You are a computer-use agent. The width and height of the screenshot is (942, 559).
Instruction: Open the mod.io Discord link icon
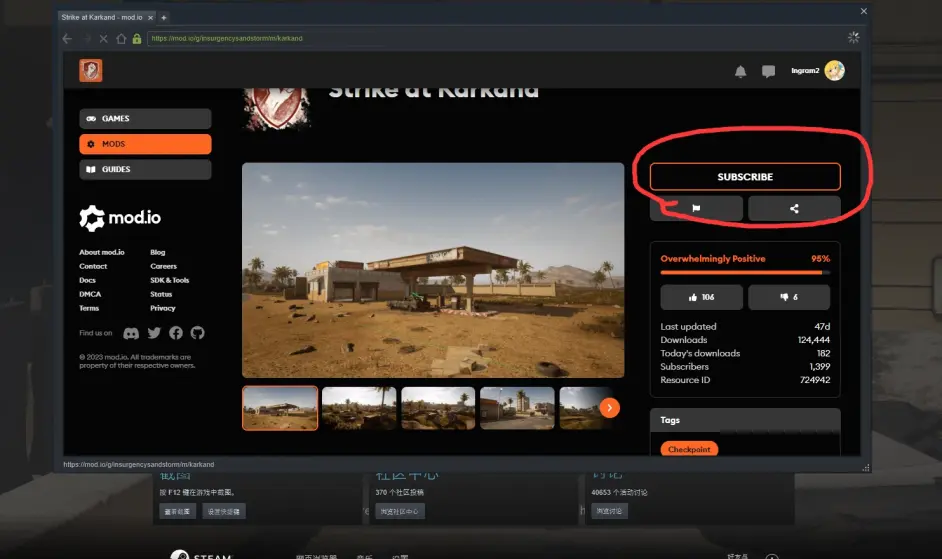(131, 333)
